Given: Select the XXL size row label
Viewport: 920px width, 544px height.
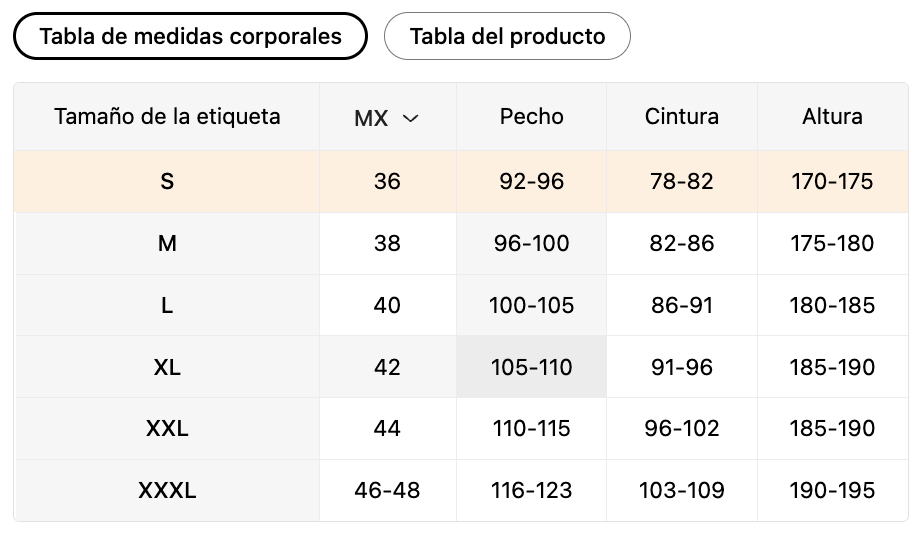Looking at the screenshot, I should point(167,429).
